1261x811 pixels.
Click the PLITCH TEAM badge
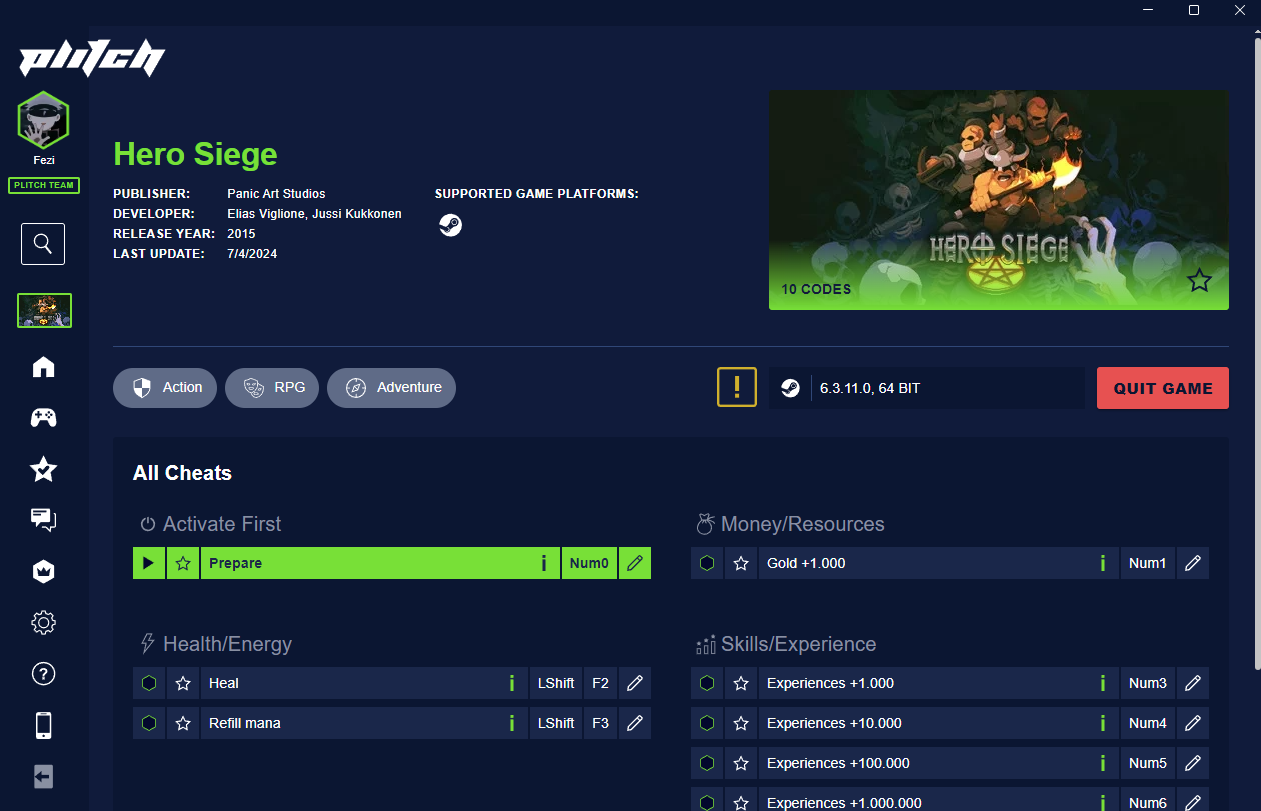click(x=44, y=185)
